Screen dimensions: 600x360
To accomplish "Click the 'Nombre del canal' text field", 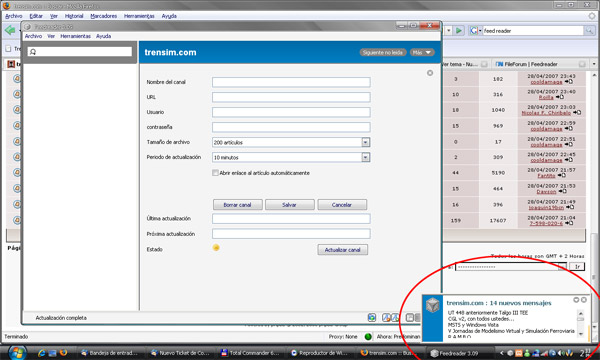I will coord(291,82).
